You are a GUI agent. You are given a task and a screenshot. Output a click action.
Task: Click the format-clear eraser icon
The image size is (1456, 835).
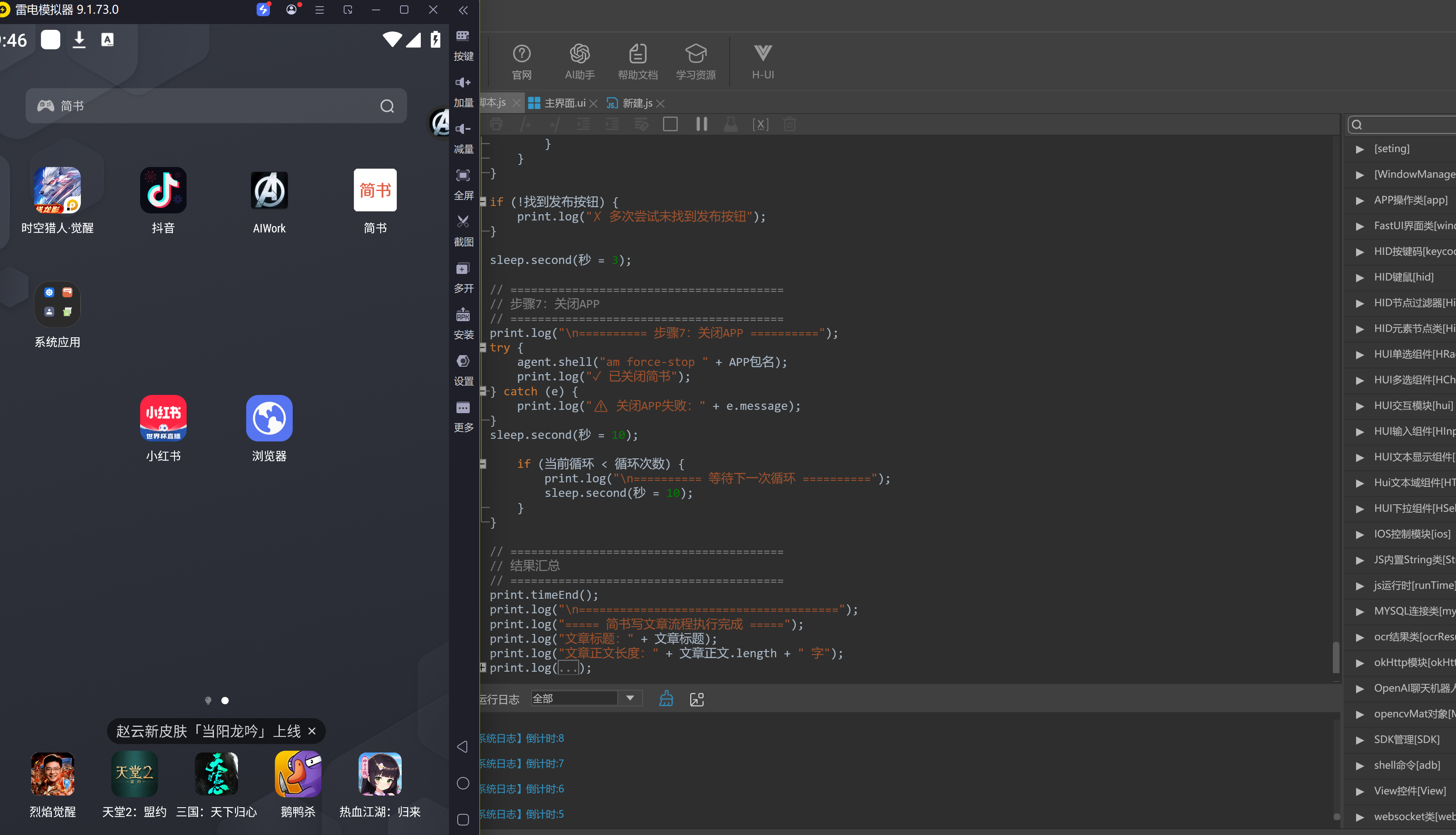click(x=641, y=124)
